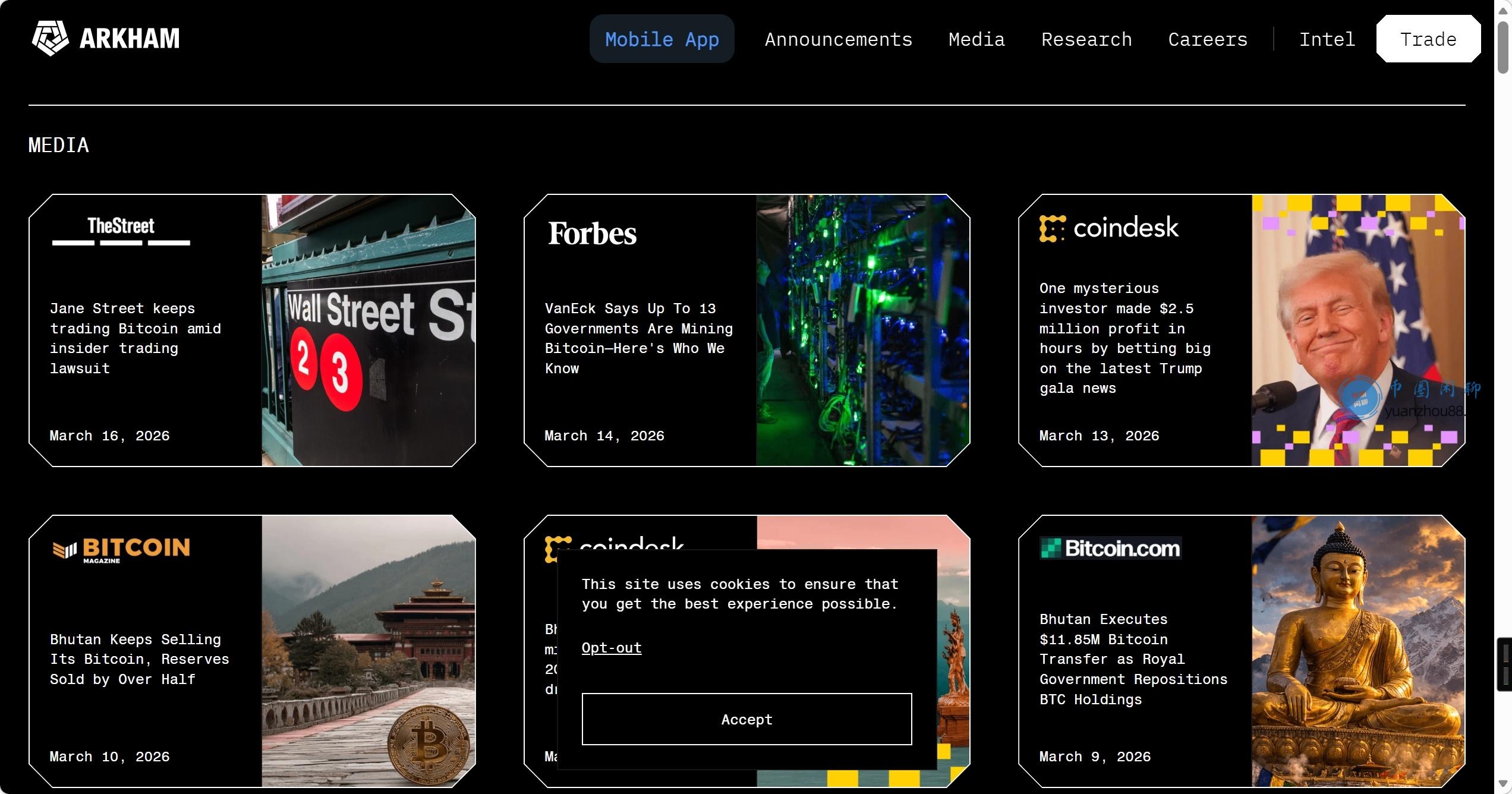The width and height of the screenshot is (1512, 794).
Task: Click scrollbar down arrow
Action: point(1503,784)
